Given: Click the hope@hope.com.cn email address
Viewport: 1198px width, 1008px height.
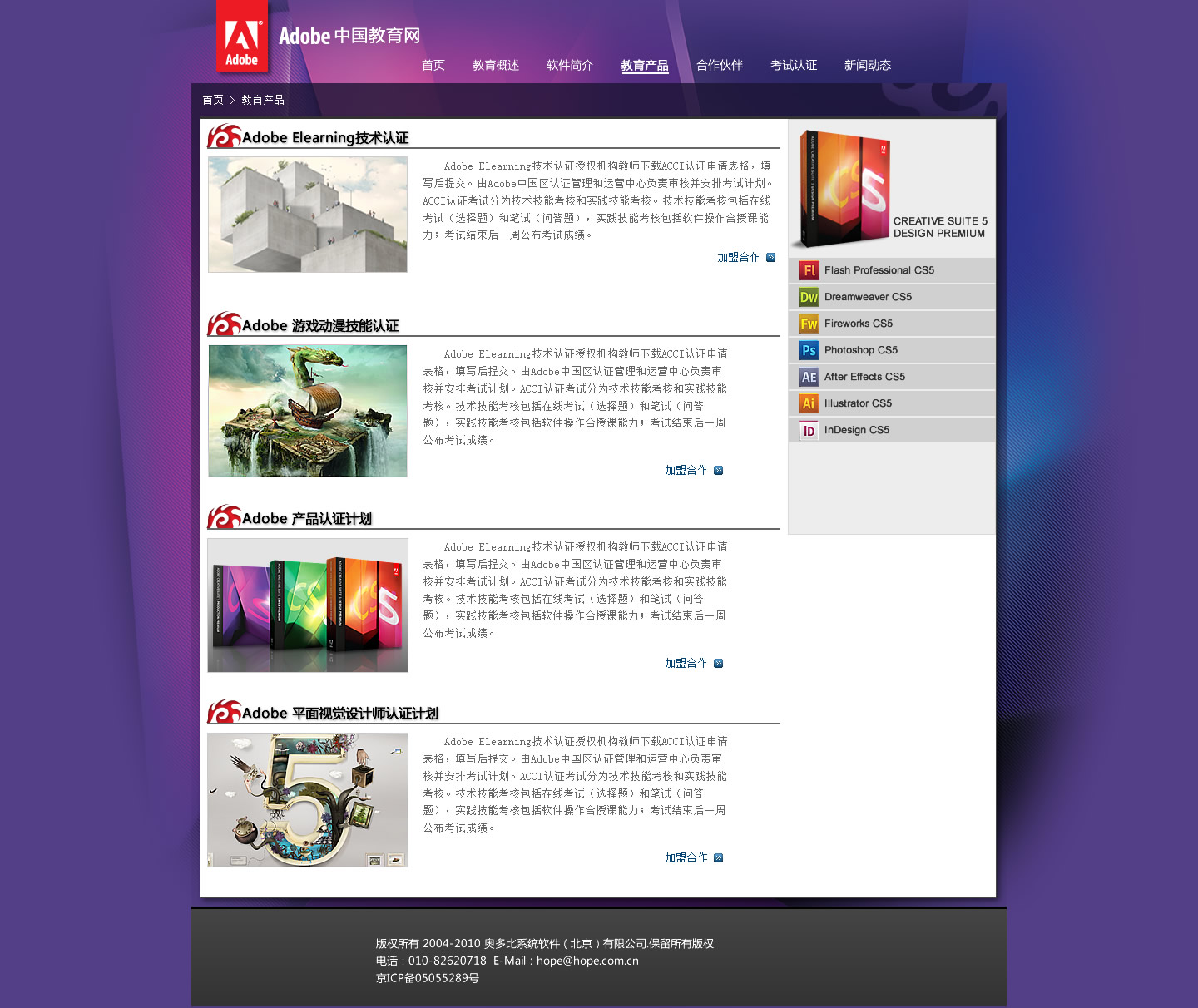Looking at the screenshot, I should (x=587, y=961).
